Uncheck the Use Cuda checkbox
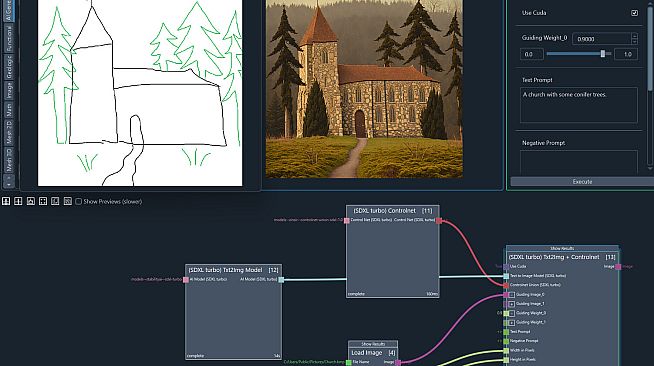Viewport: 654px width, 366px height. coord(634,13)
